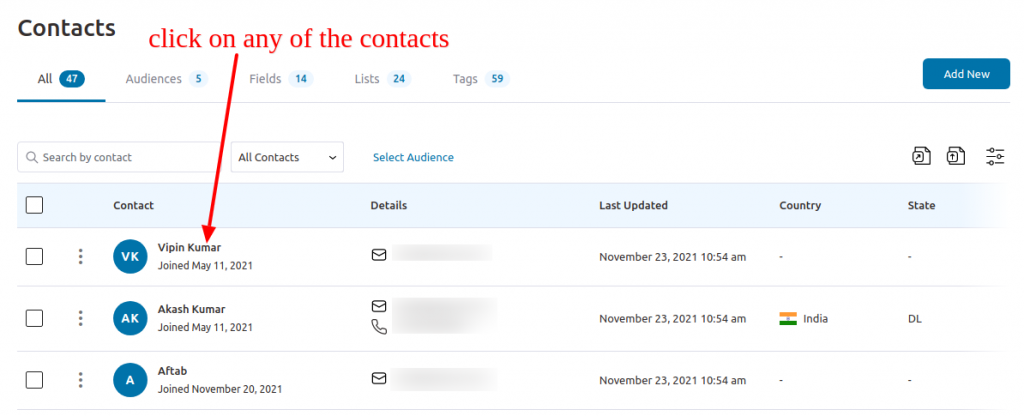Open three-dot menu for Vipin Kumar

tap(80, 257)
